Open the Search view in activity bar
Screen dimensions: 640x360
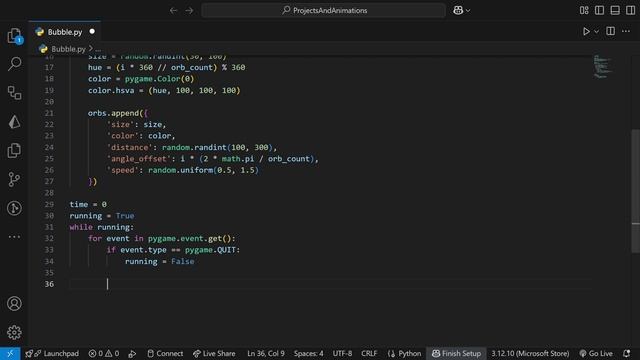[x=14, y=64]
